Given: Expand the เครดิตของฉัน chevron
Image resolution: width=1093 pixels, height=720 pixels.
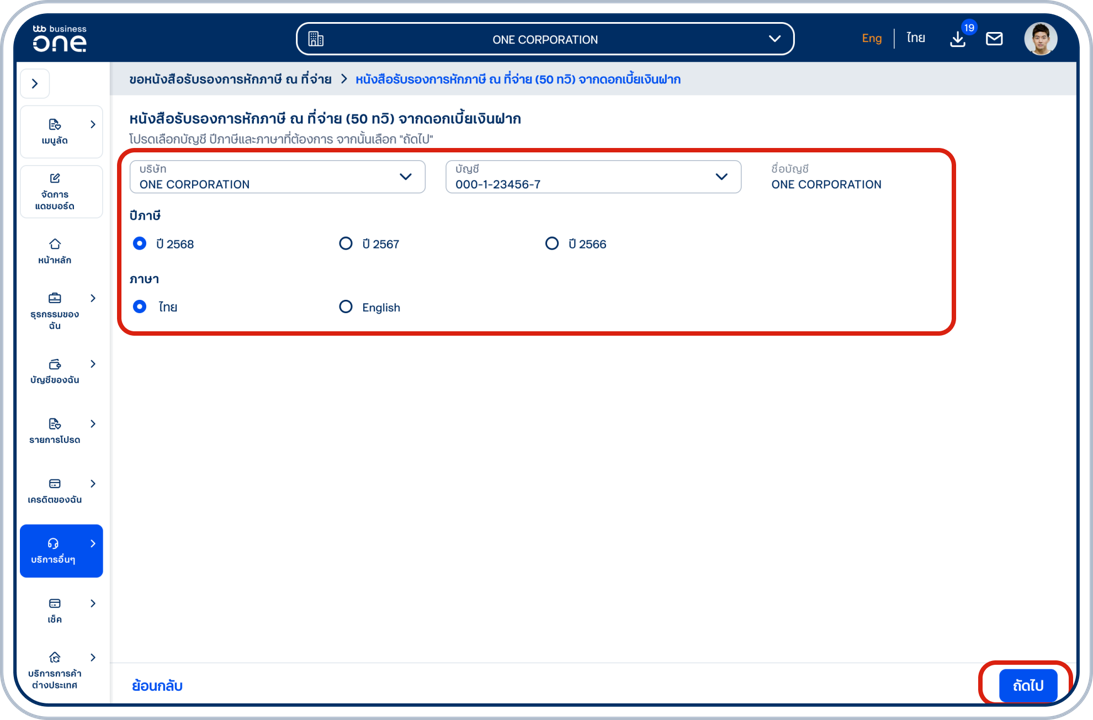Looking at the screenshot, I should point(93,484).
